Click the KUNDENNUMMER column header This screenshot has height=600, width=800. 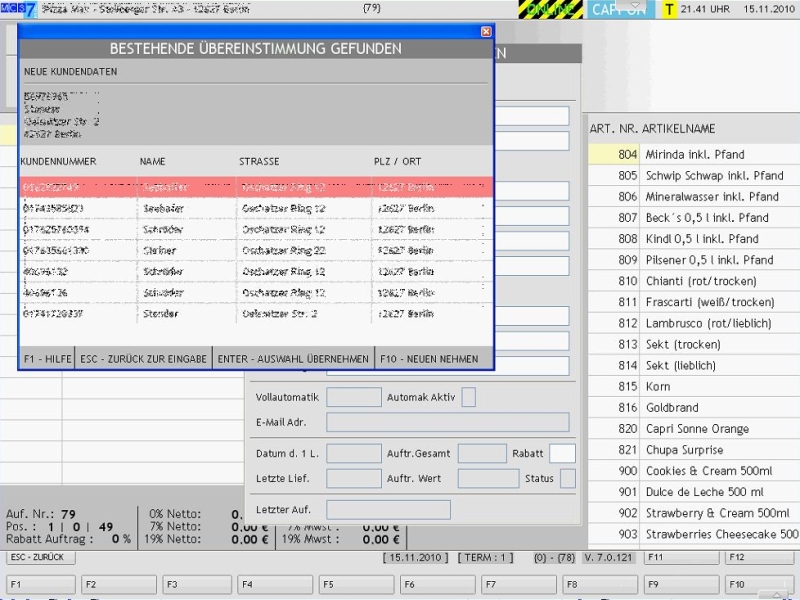click(58, 161)
